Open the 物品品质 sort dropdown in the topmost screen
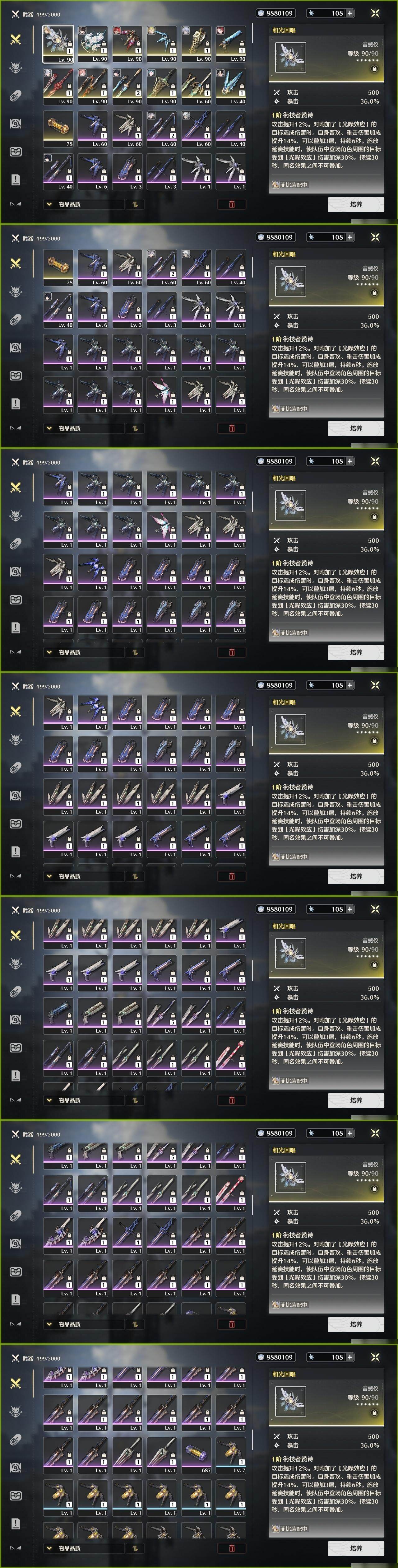Viewport: 398px width, 1568px height. pos(83,204)
